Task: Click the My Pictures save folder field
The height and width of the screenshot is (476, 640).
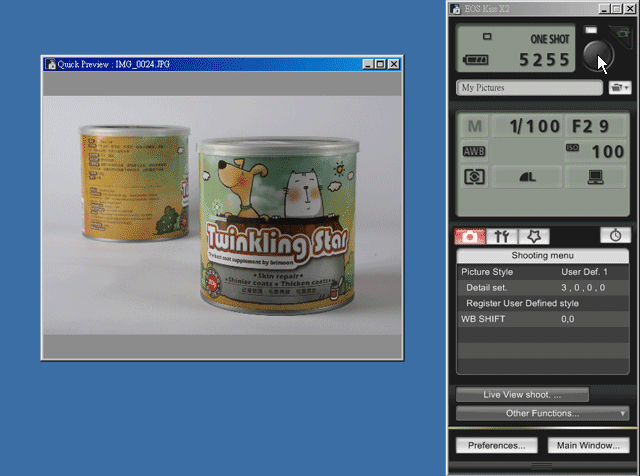Action: click(x=529, y=88)
